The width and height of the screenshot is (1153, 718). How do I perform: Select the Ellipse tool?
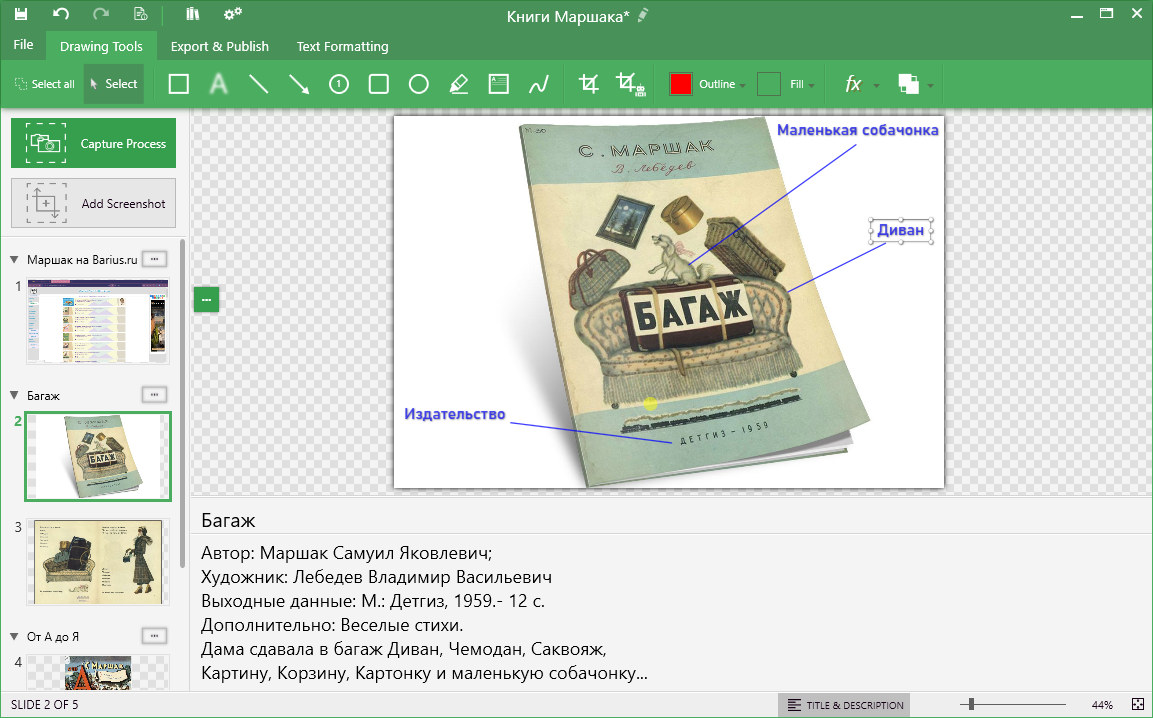418,84
